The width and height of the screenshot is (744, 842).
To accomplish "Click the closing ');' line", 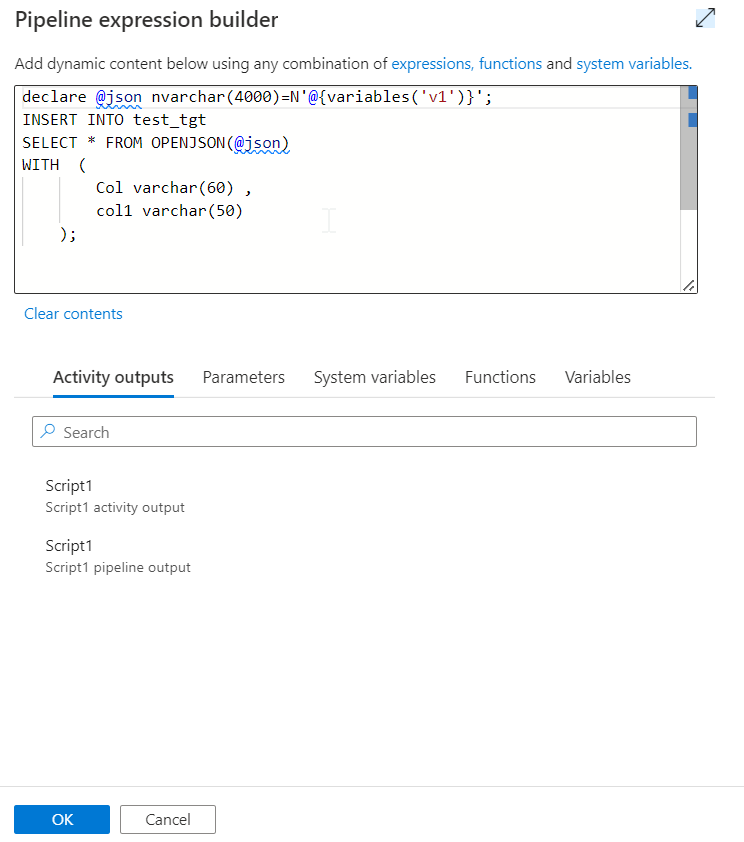I will coord(68,234).
